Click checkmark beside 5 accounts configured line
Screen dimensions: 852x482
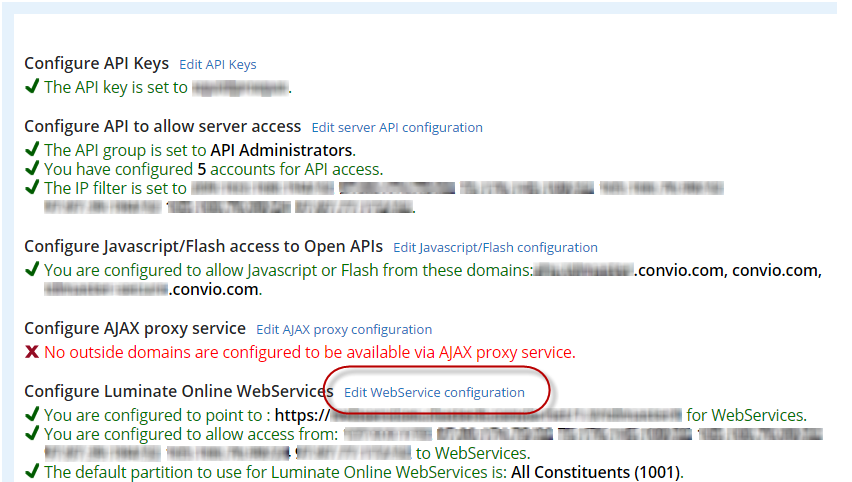click(32, 169)
